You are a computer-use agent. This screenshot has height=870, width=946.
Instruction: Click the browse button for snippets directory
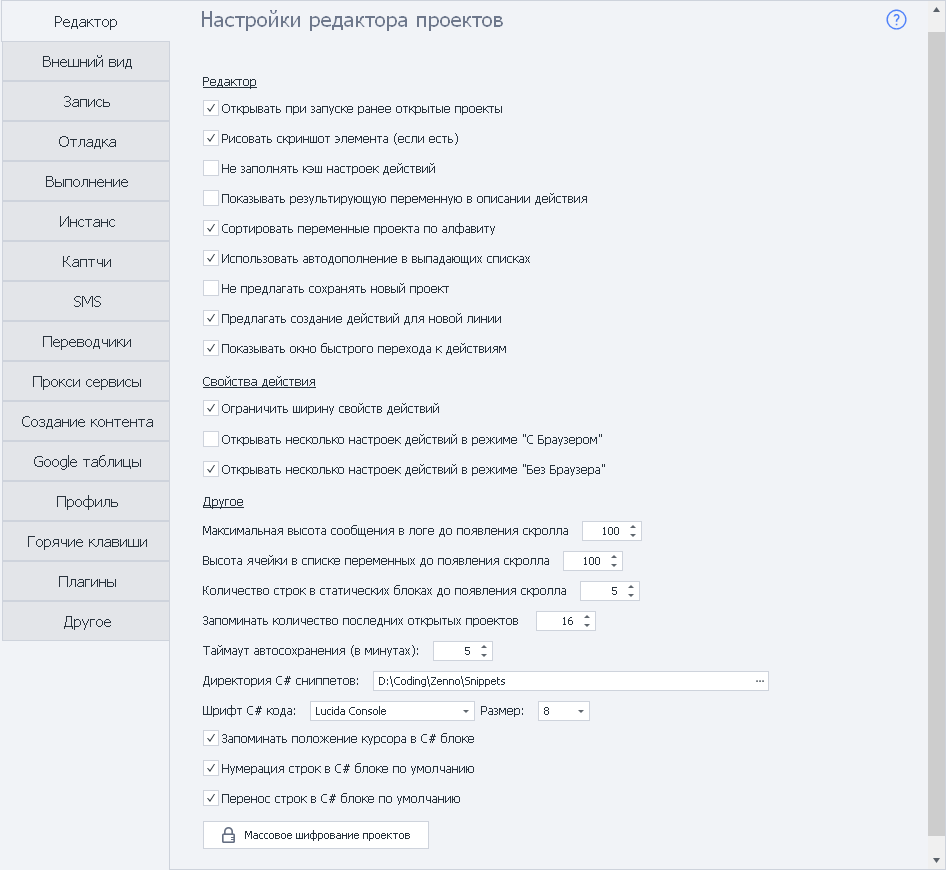pos(760,681)
